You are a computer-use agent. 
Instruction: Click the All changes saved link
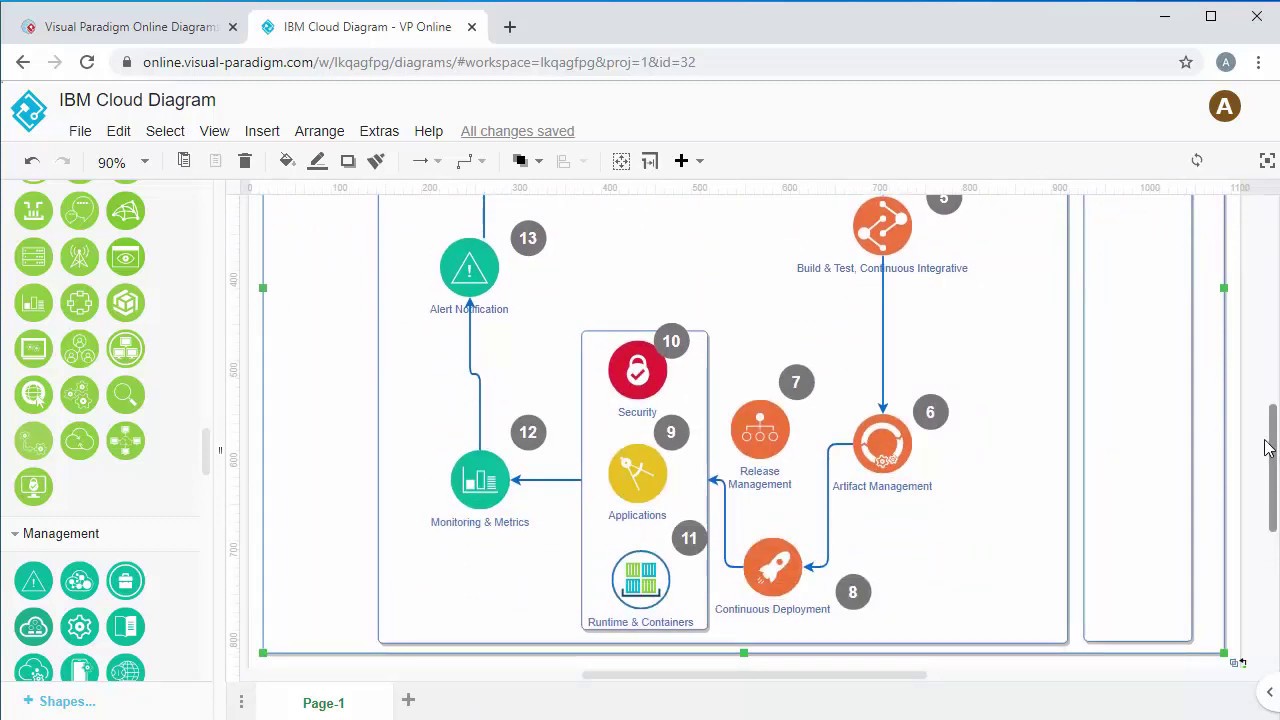click(x=517, y=131)
